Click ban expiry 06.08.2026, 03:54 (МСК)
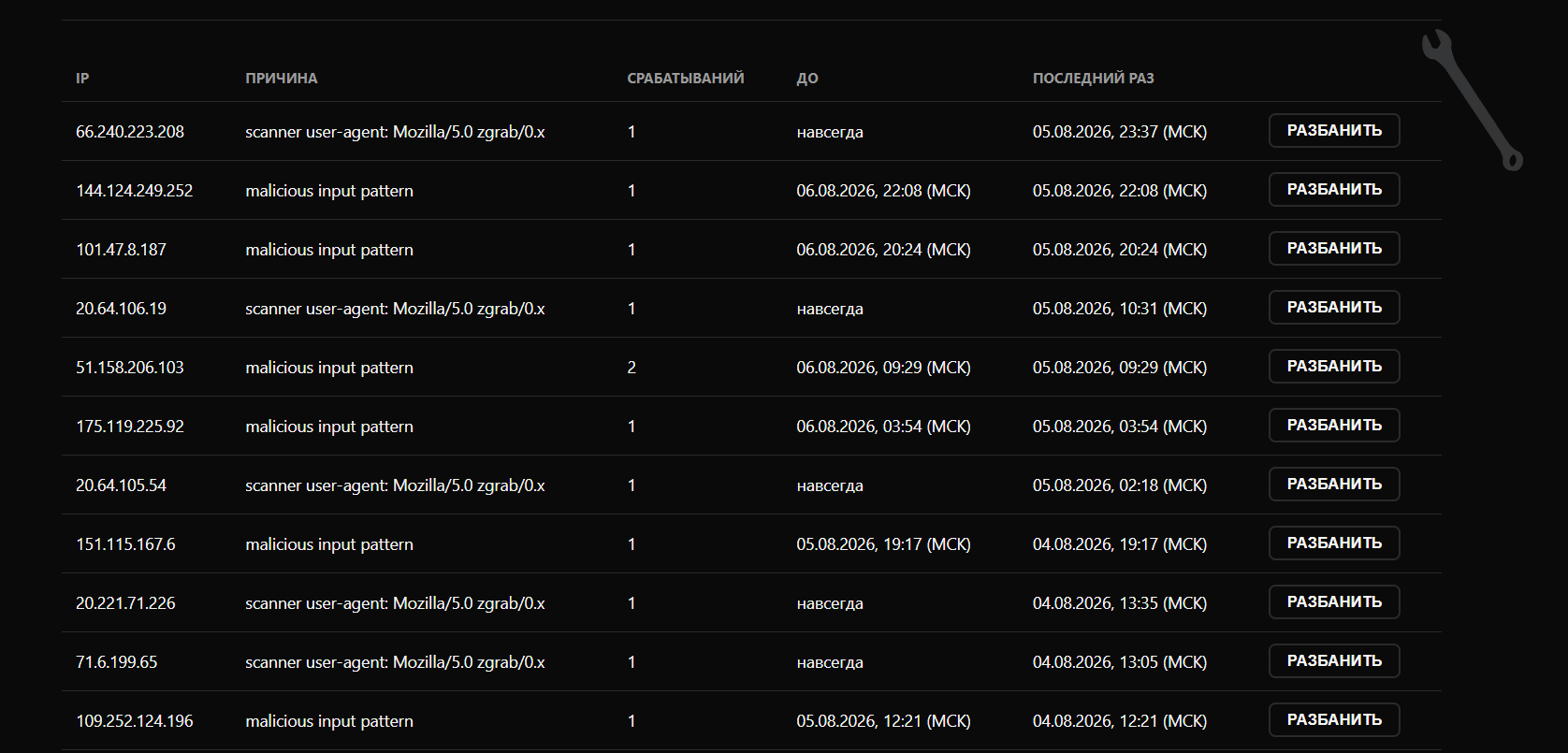The image size is (1568, 753). point(884,427)
